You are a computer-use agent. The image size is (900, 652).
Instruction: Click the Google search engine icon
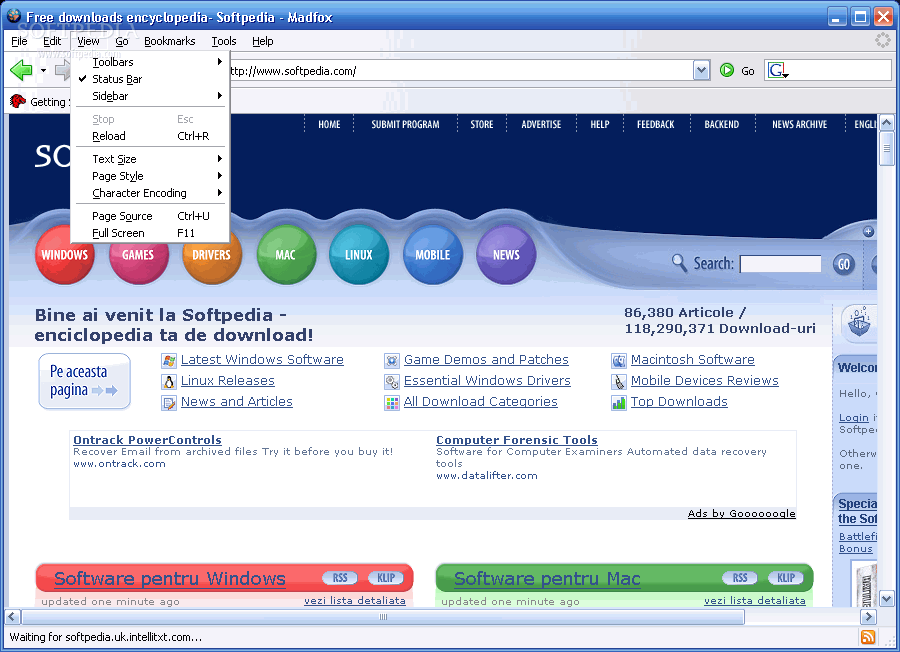click(x=778, y=70)
